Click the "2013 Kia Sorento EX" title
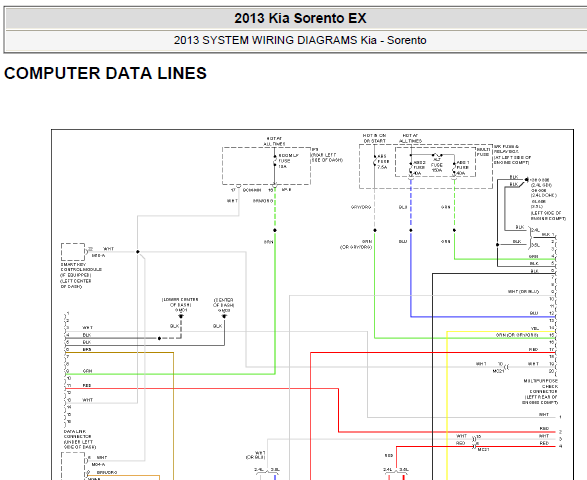Screen dimensions: 587x480 point(300,18)
